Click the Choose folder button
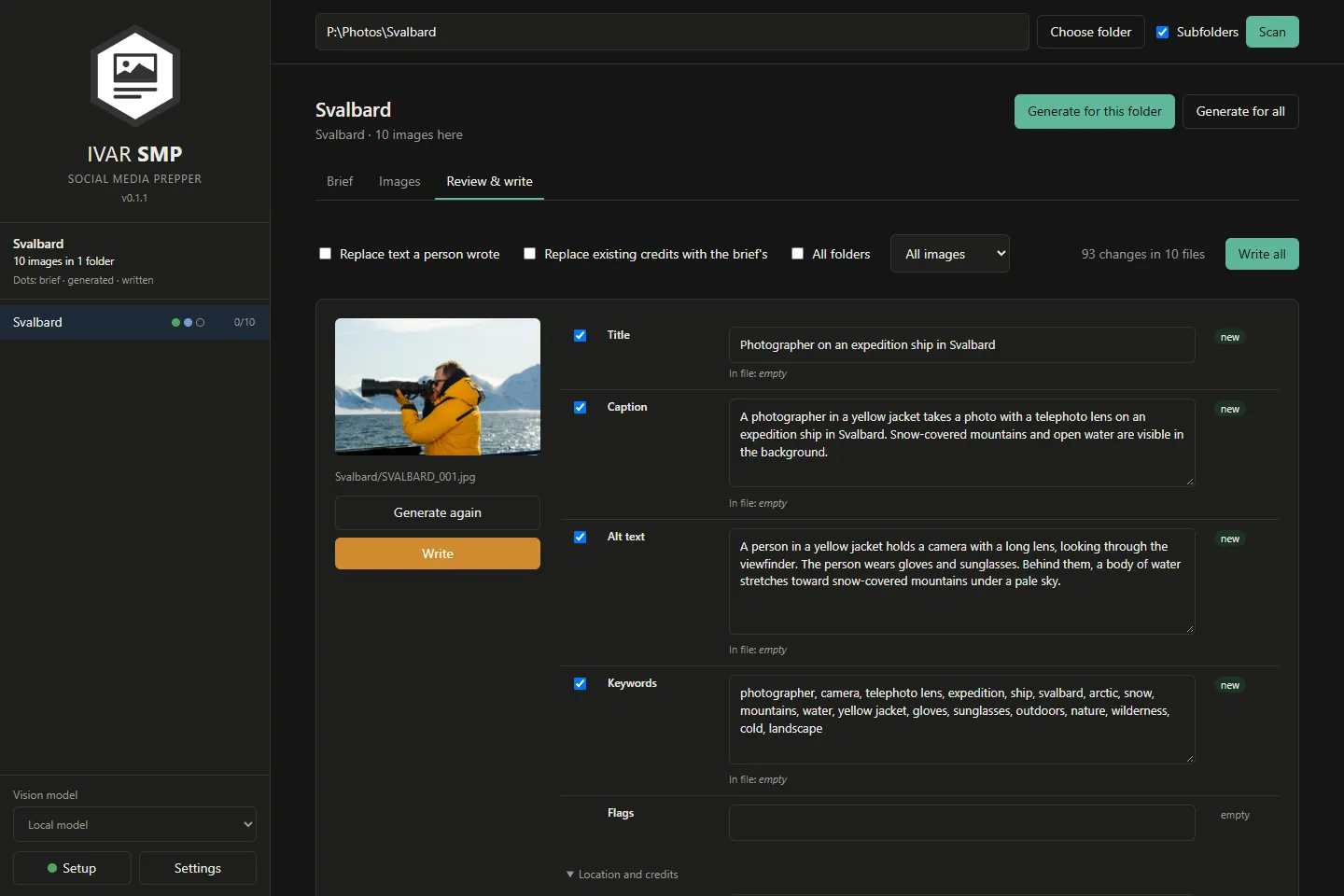Screen dimensions: 1344x896 click(1090, 32)
